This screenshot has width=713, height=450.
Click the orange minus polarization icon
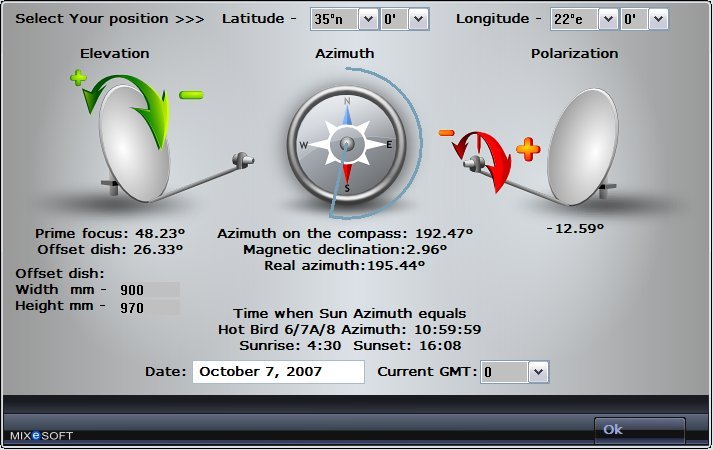pos(447,133)
